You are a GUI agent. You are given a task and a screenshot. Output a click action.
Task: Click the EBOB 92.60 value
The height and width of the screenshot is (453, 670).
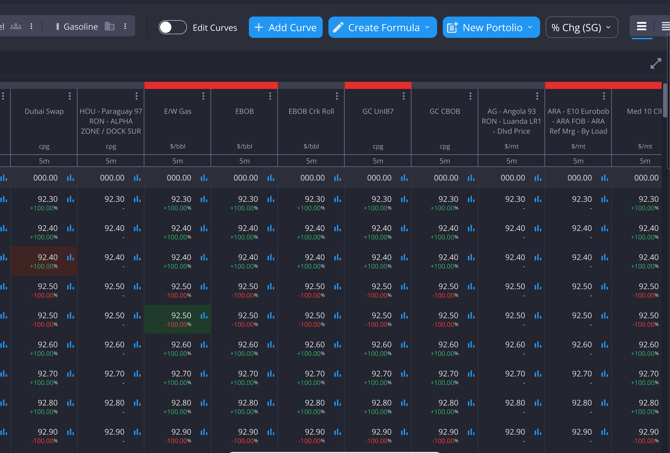pyautogui.click(x=248, y=344)
